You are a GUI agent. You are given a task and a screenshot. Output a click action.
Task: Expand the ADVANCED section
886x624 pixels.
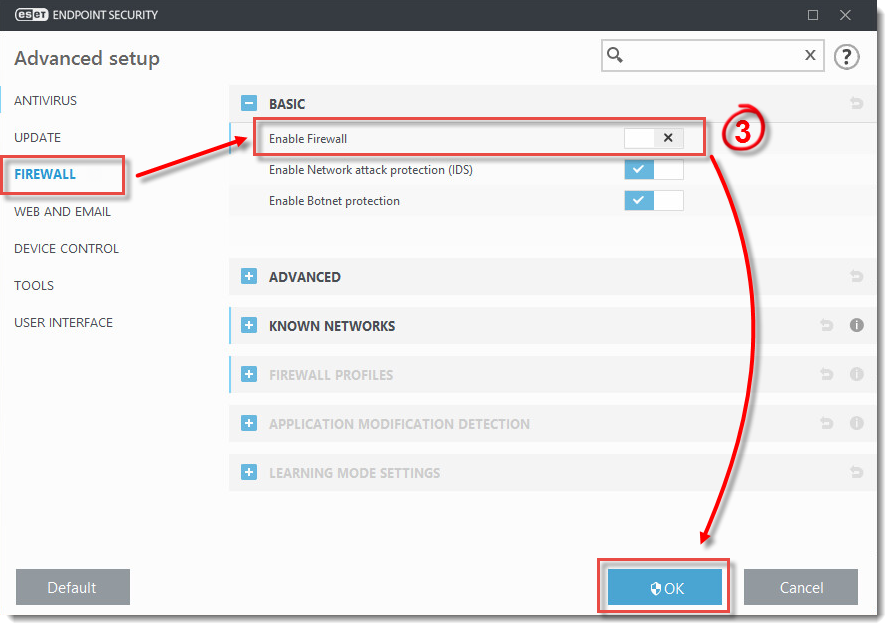click(x=249, y=276)
